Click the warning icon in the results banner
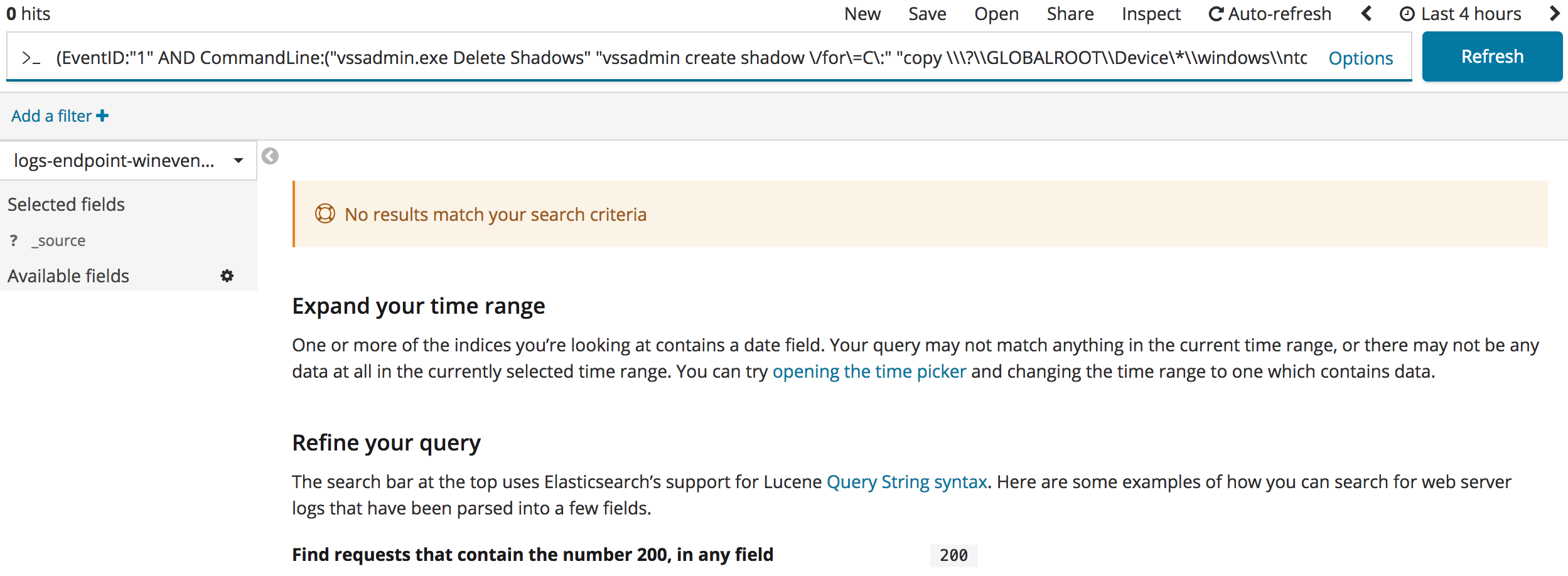1568x576 pixels. click(324, 214)
